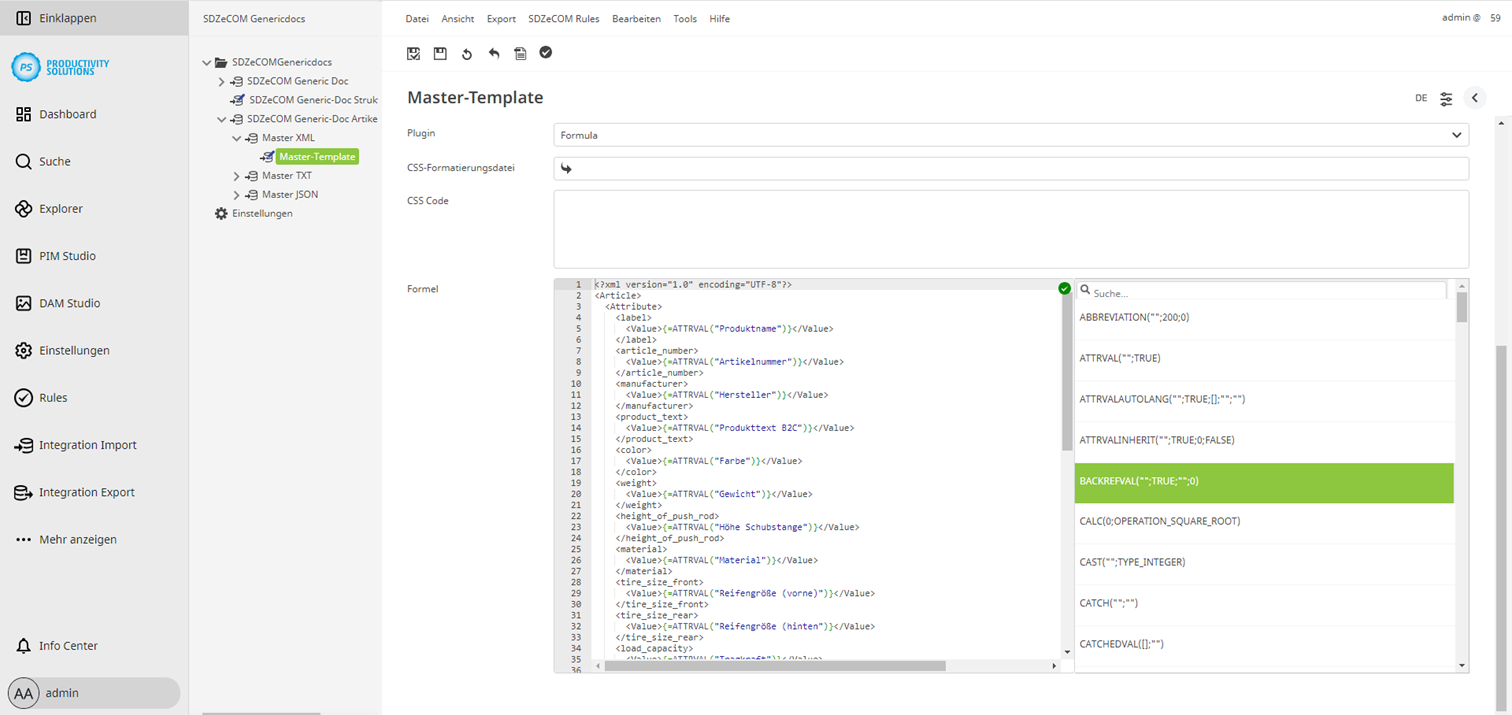This screenshot has height=715, width=1512.
Task: Click the save with validation toolbar icon
Action: pos(413,52)
